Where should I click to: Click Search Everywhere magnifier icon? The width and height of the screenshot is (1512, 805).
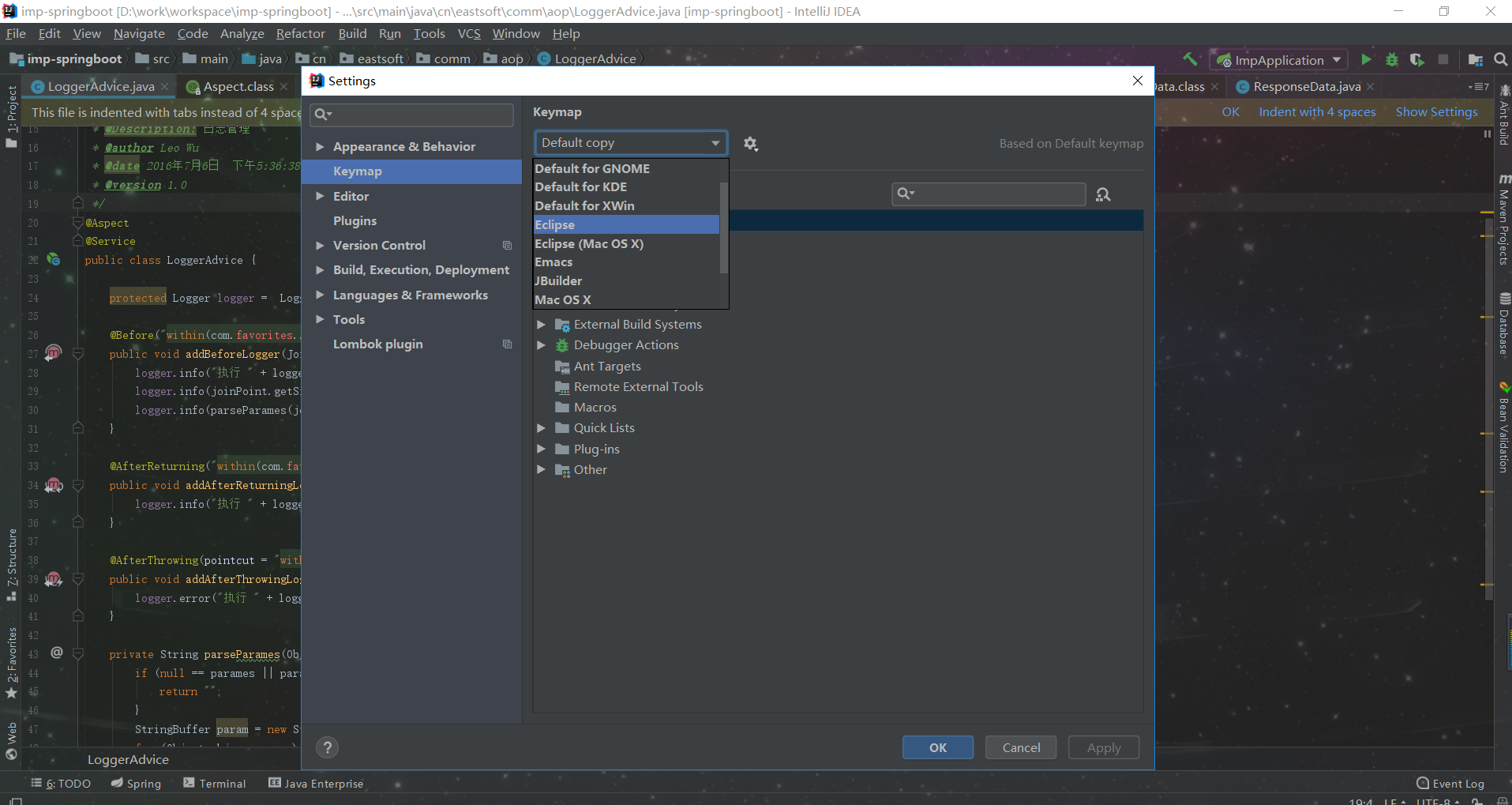(1501, 59)
